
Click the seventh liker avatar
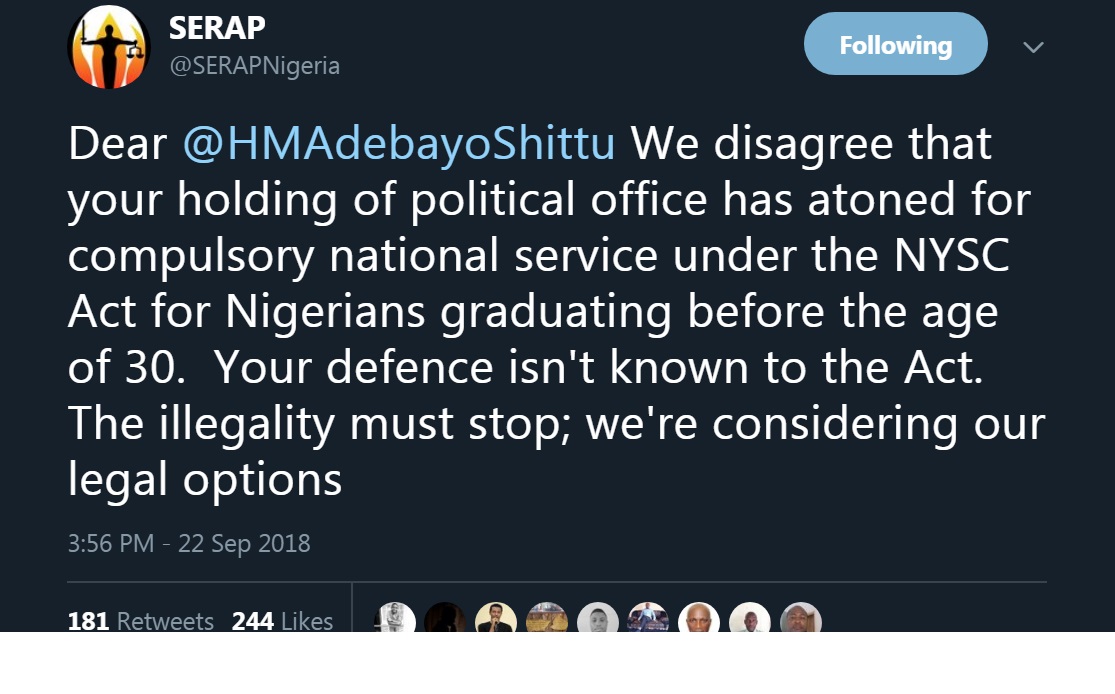tap(699, 618)
